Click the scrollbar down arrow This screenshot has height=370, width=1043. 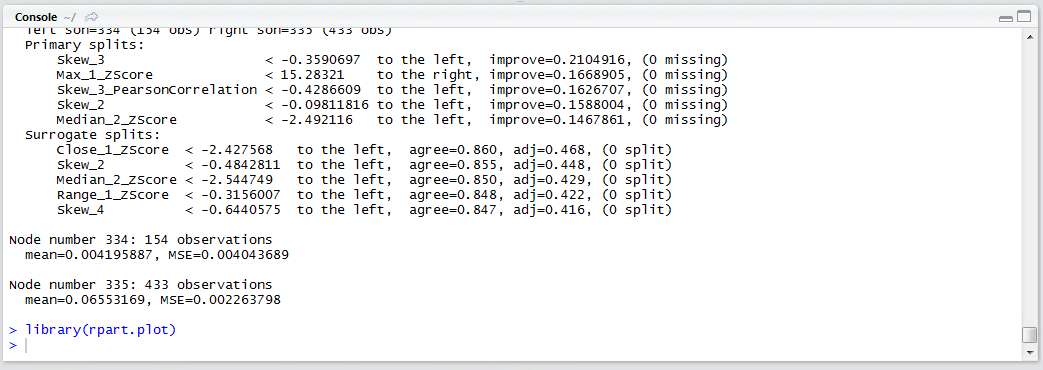[x=1029, y=352]
